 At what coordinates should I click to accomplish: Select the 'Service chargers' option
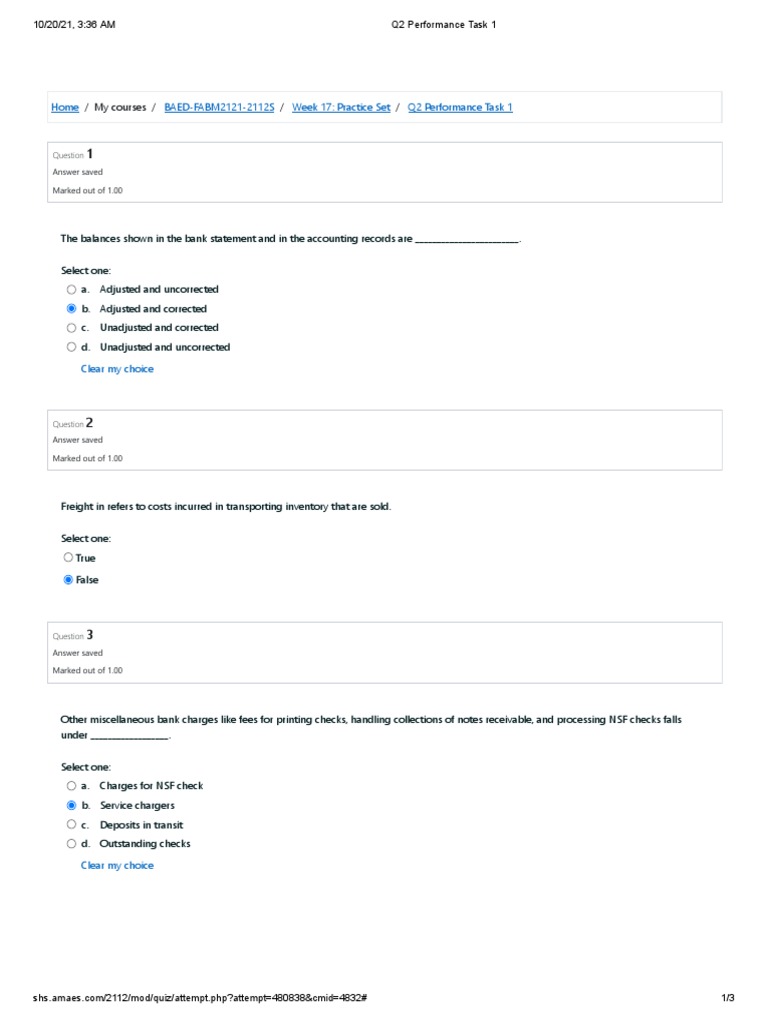pyautogui.click(x=71, y=805)
